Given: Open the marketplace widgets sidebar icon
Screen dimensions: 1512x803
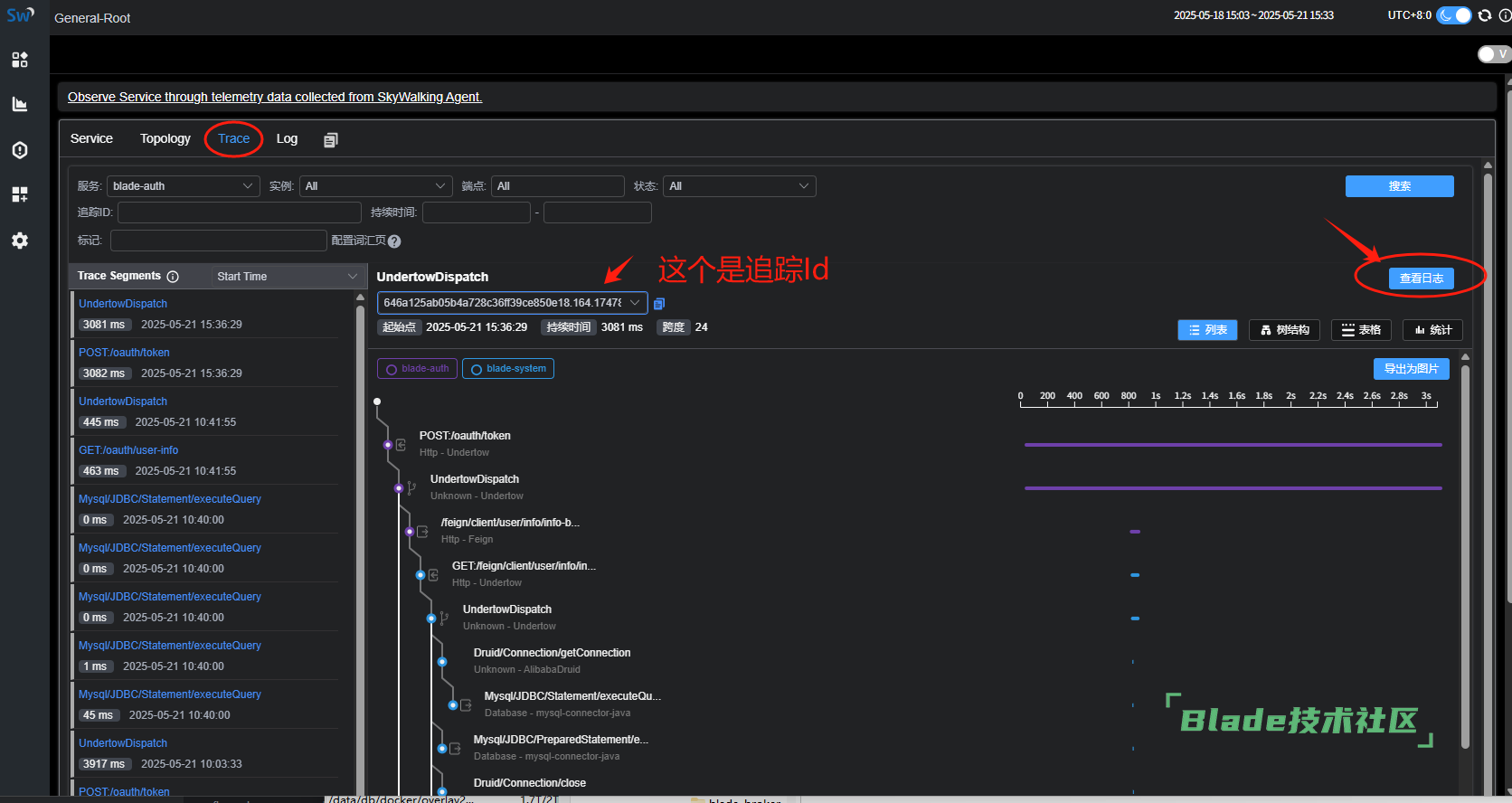Looking at the screenshot, I should (x=20, y=194).
